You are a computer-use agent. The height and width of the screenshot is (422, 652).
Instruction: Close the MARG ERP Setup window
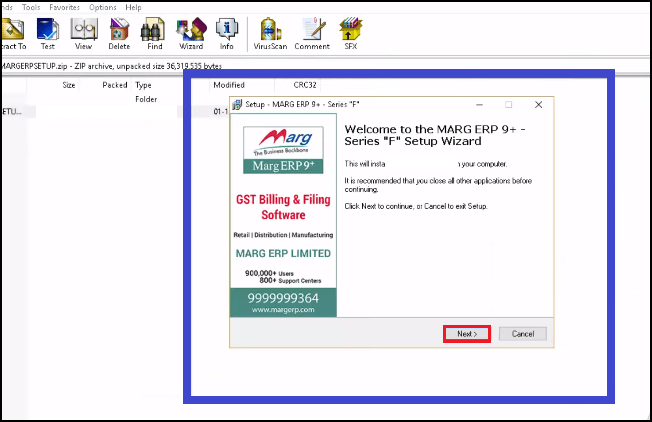(x=538, y=105)
